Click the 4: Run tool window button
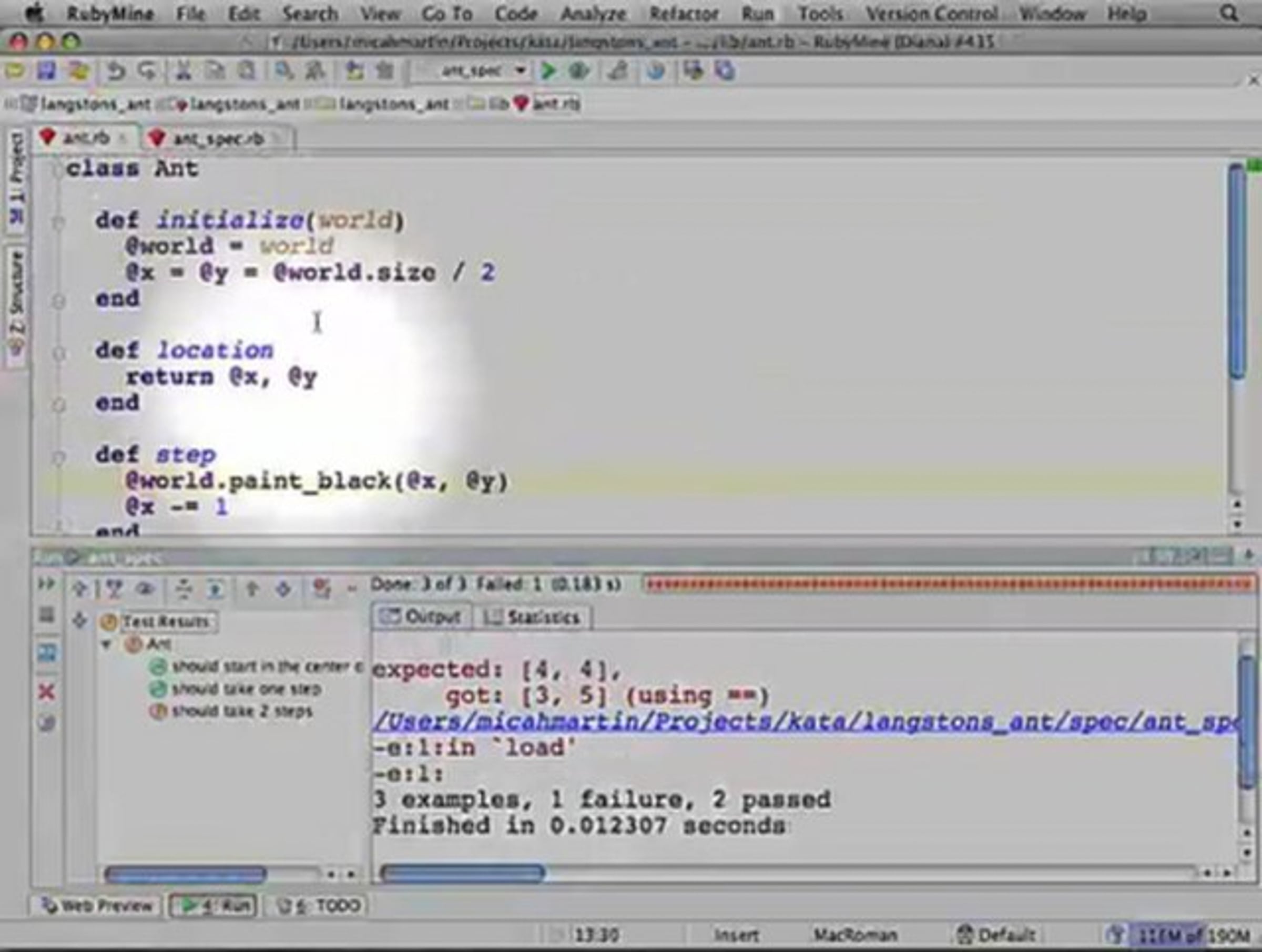The image size is (1262, 952). coord(214,906)
